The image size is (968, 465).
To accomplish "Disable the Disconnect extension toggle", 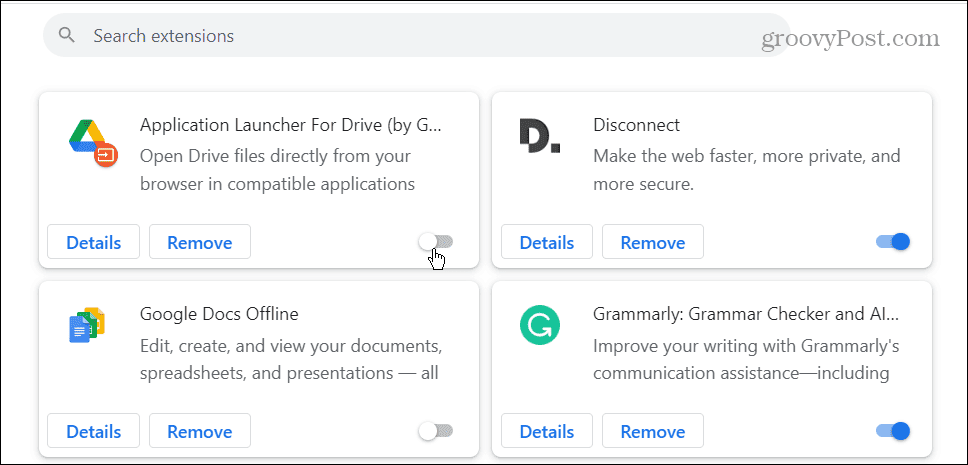I will (x=893, y=242).
